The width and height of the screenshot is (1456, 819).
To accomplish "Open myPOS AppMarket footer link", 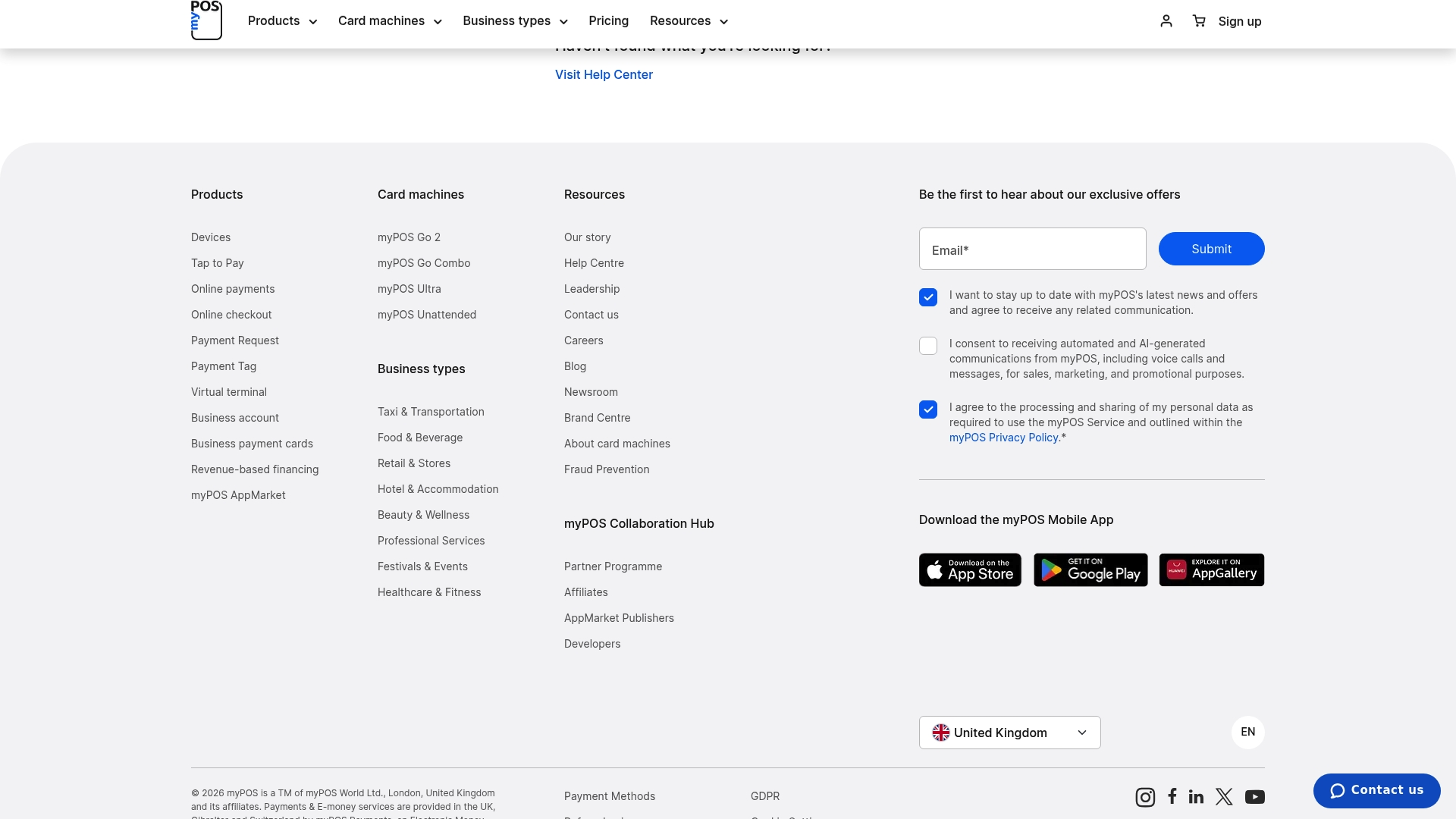I will click(x=238, y=495).
